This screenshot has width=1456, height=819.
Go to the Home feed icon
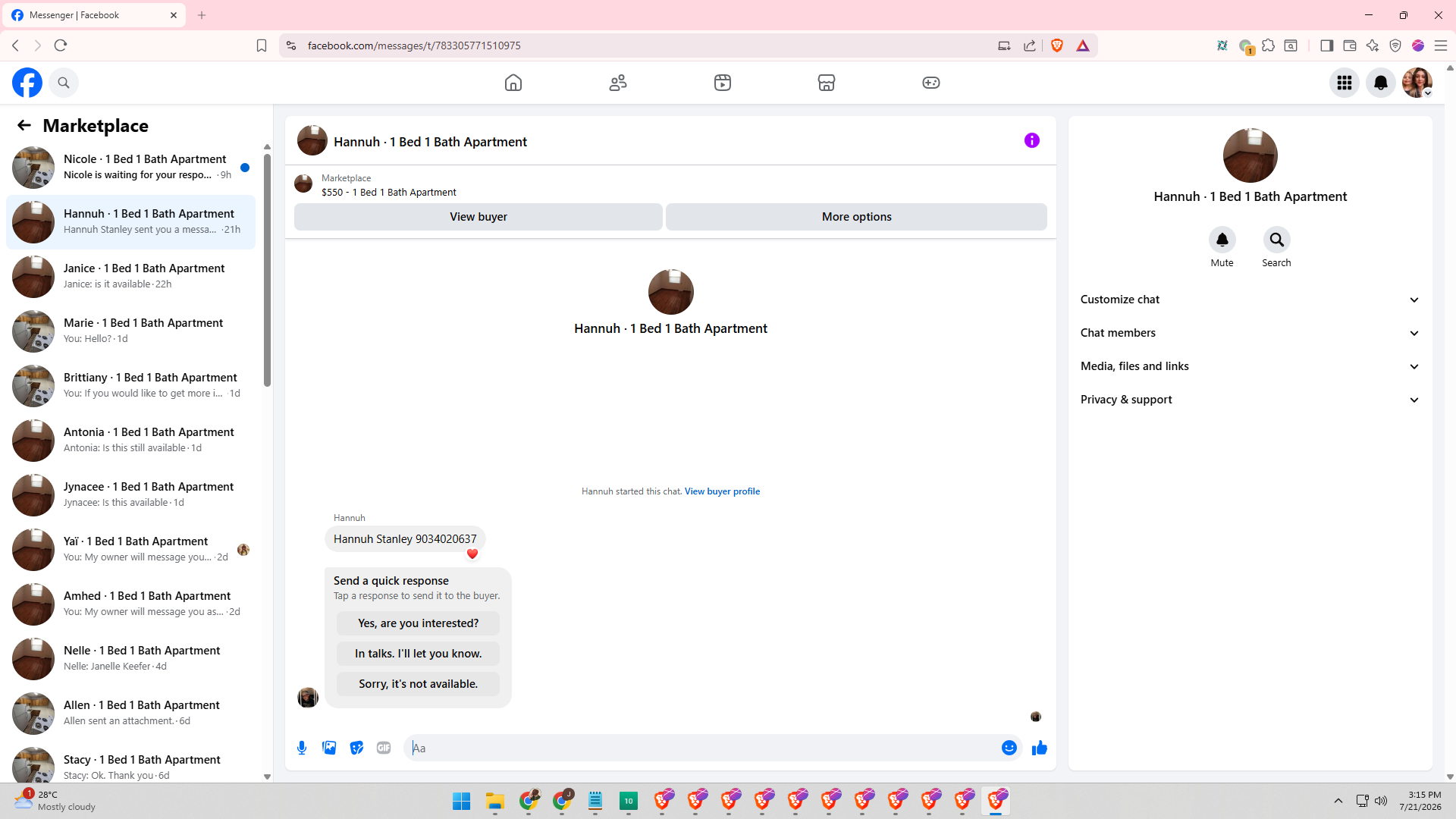point(513,83)
